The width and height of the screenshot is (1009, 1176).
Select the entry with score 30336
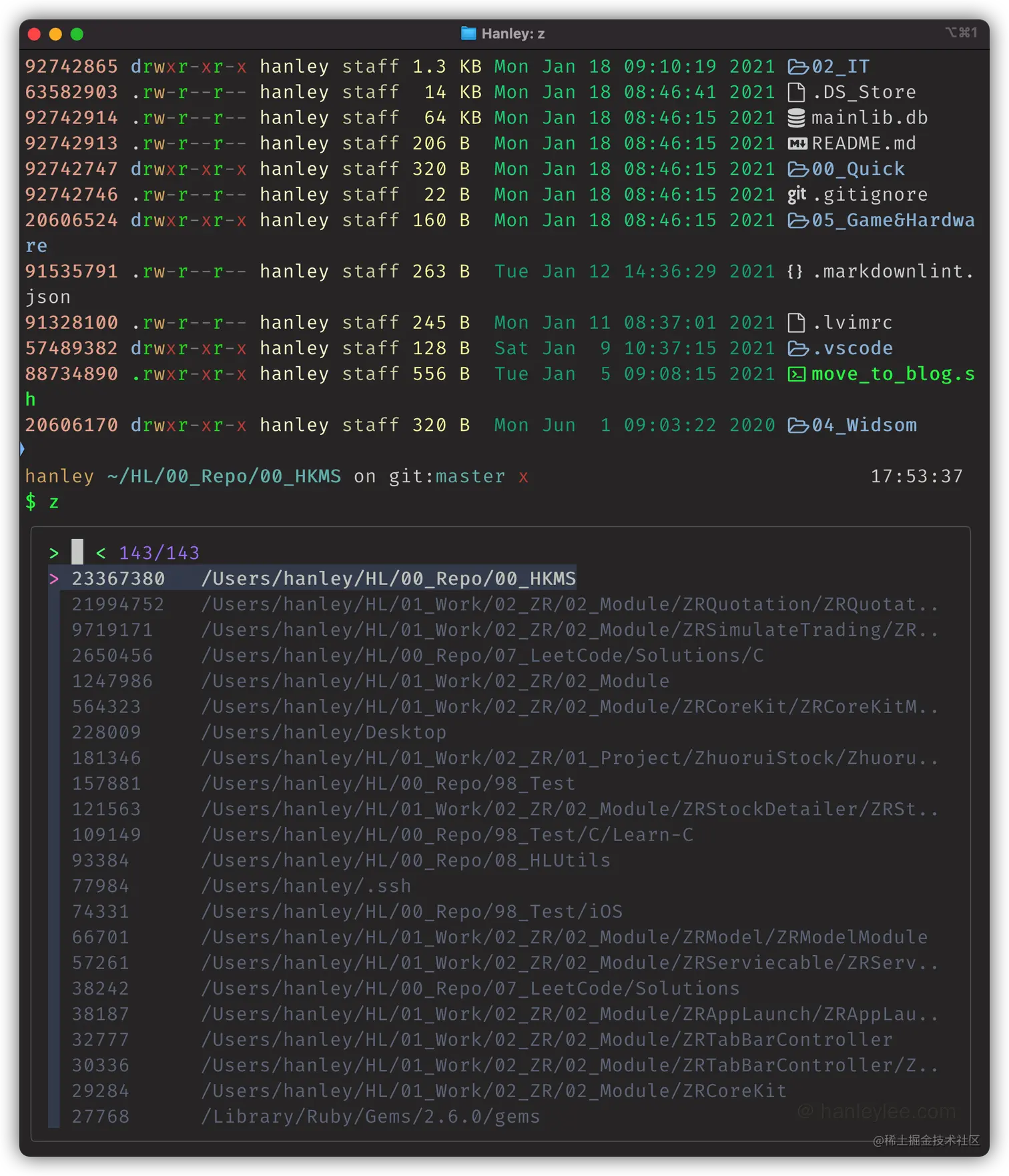(x=505, y=1065)
